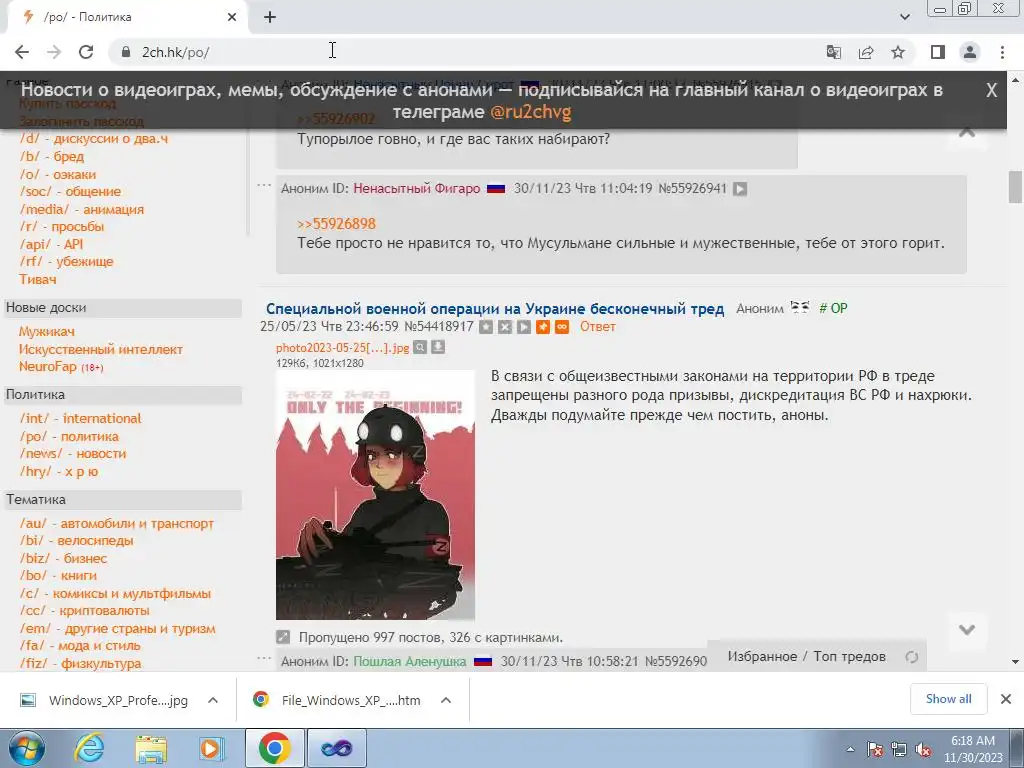The width and height of the screenshot is (1024, 768).
Task: Jump down with the page down arrow
Action: tap(967, 630)
